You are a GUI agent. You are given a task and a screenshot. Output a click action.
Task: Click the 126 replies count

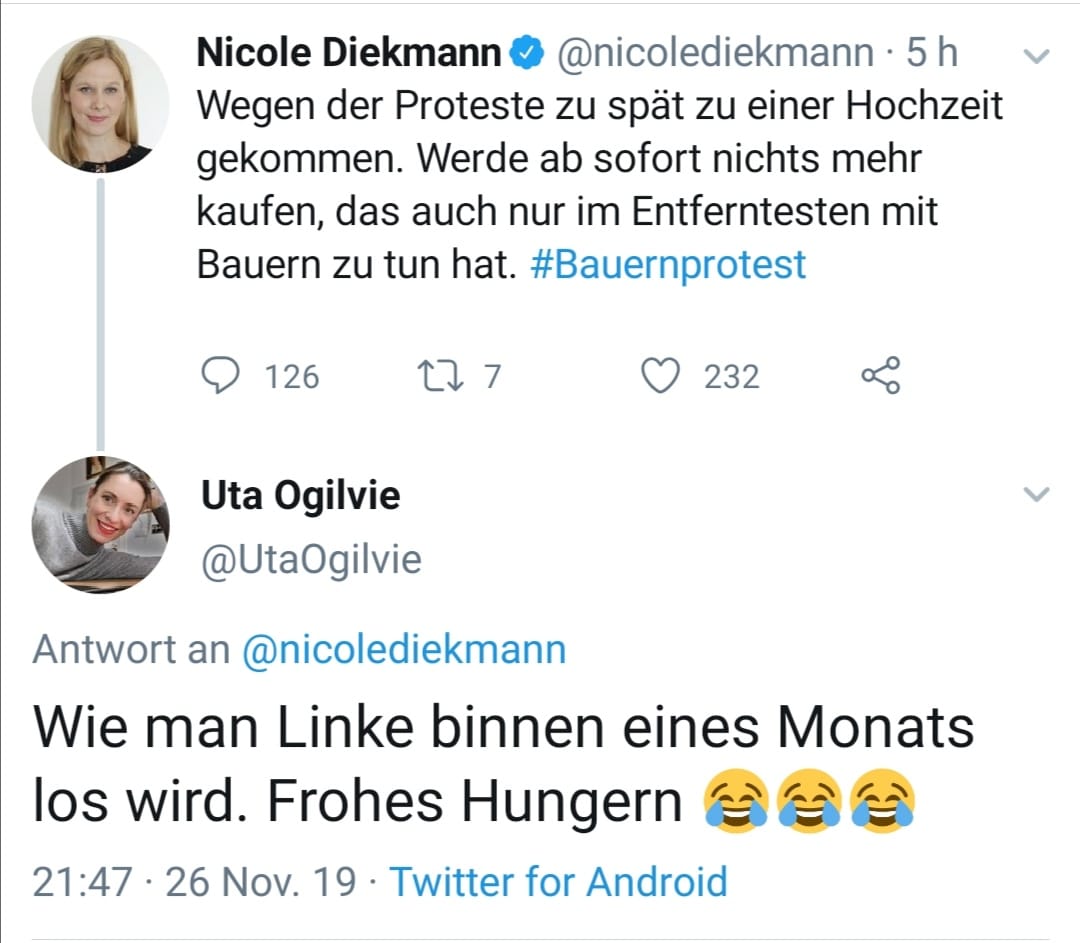tap(291, 377)
